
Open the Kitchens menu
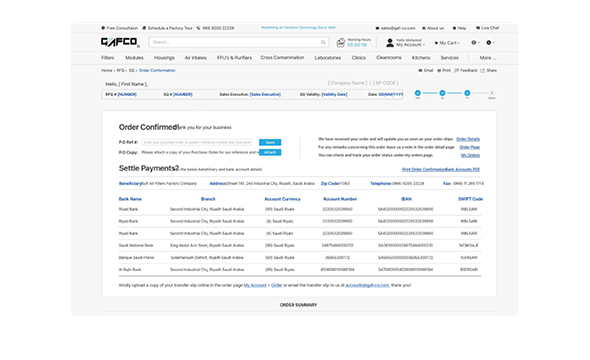click(x=421, y=58)
